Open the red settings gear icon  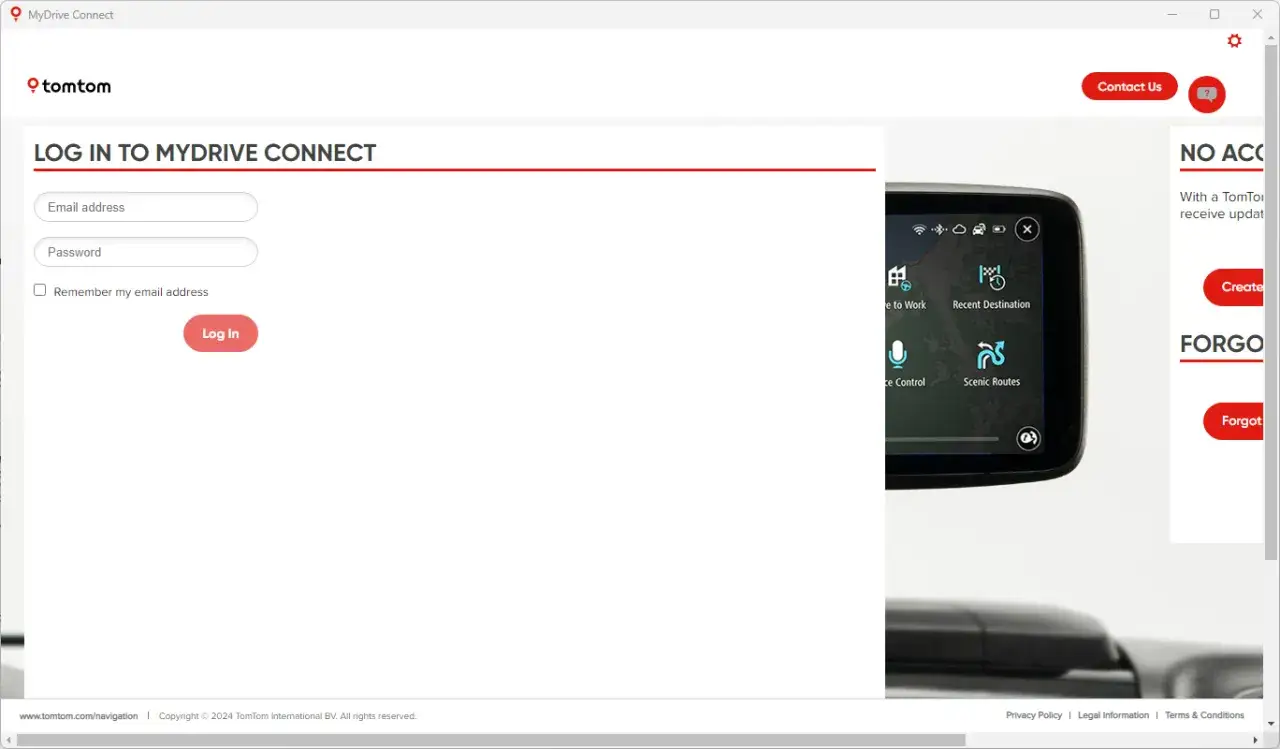coord(1234,41)
